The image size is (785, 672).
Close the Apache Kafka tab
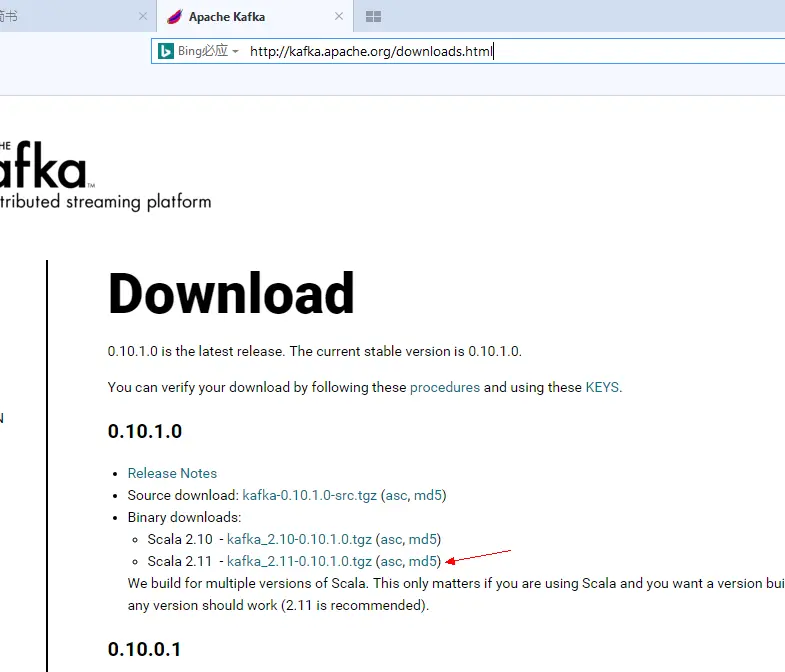point(339,17)
